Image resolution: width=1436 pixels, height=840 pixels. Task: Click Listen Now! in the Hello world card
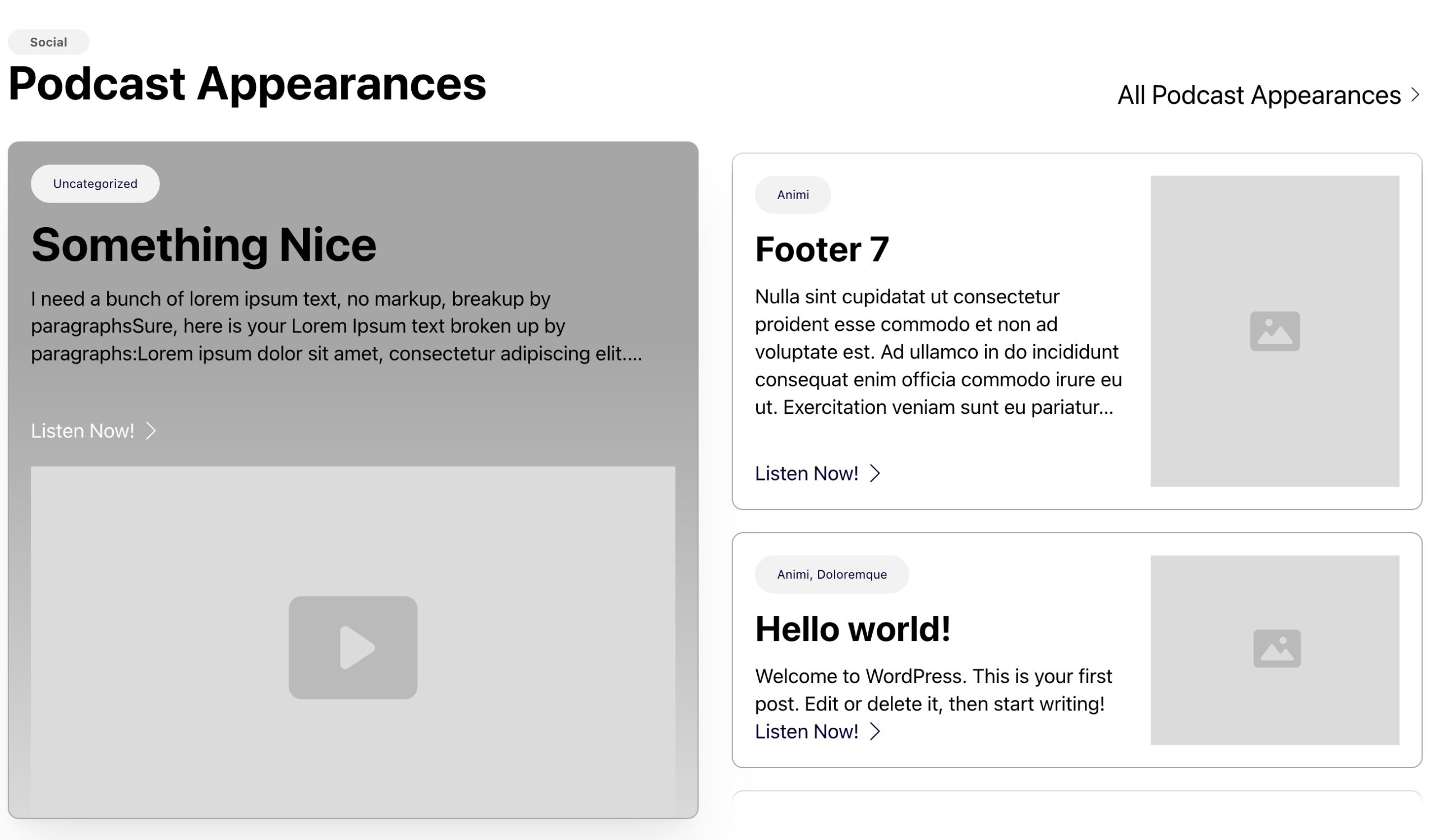[806, 732]
